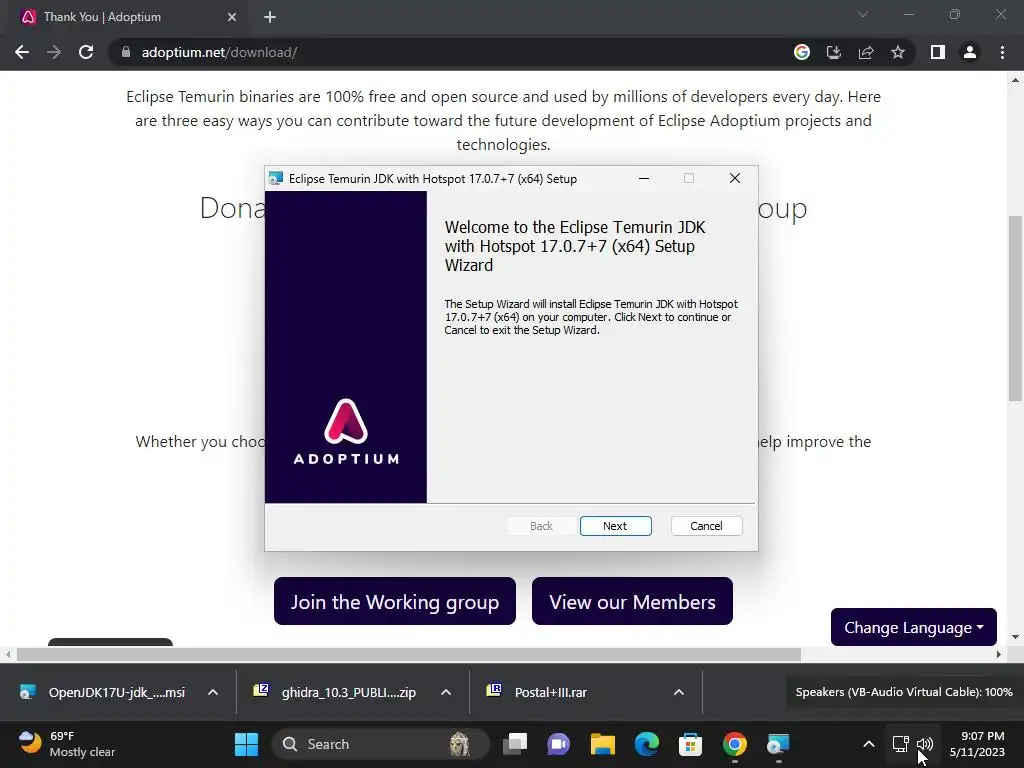View site information via the lock icon
Screen dimensions: 1024x768
tap(125, 52)
